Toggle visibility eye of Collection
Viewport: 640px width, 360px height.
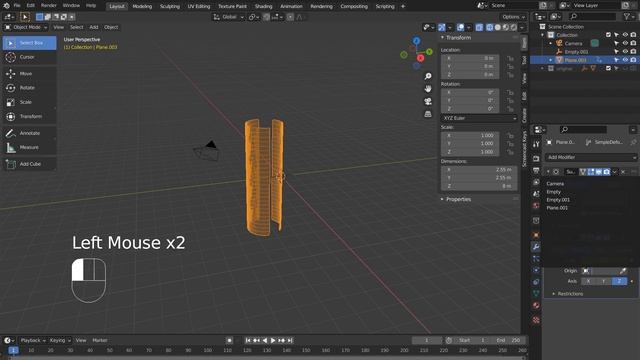pos(625,35)
